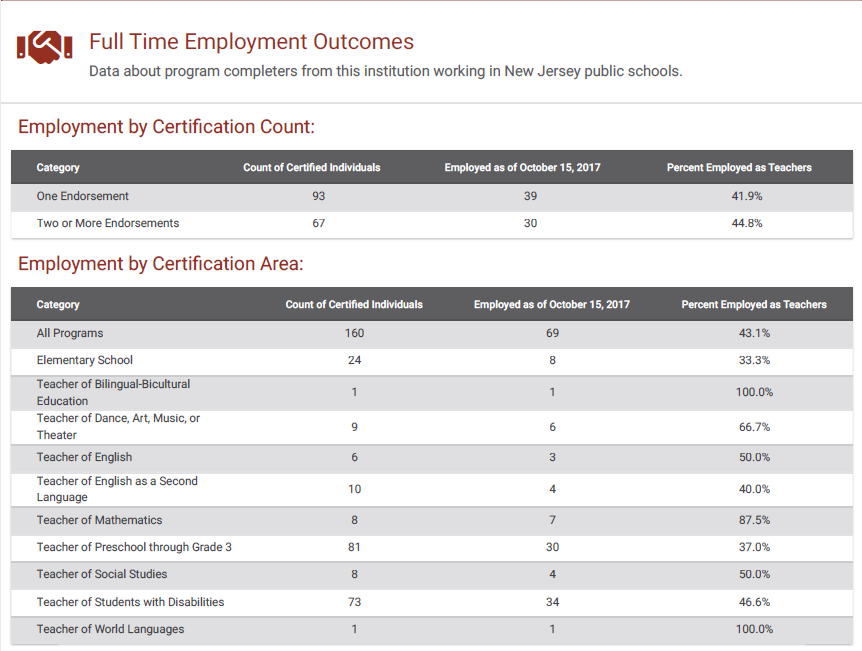Click the All Programs row label
Screen dimensions: 862x651
(x=70, y=333)
